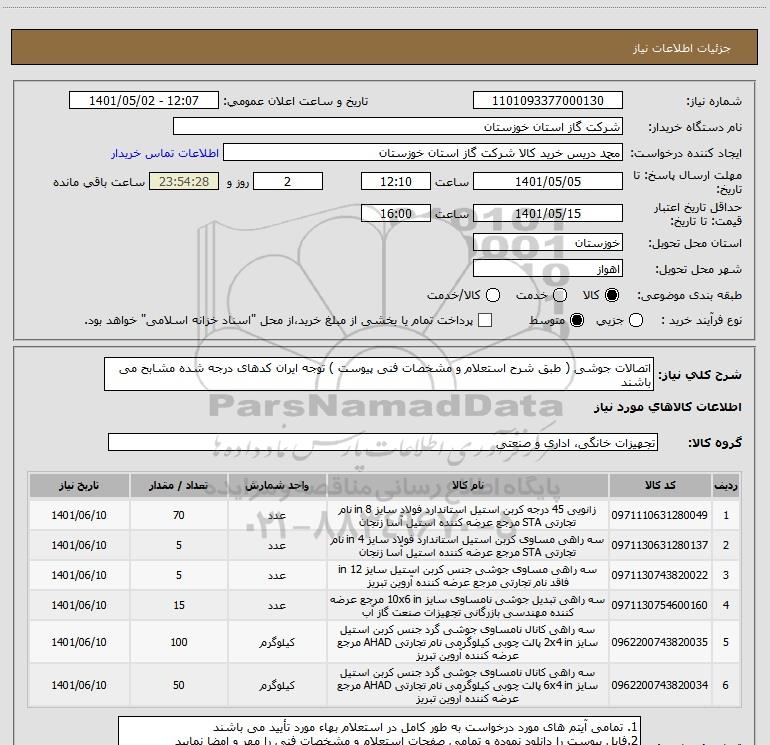Select product code 0971130631280137
Image resolution: width=770 pixels, height=745 pixels.
tap(660, 545)
